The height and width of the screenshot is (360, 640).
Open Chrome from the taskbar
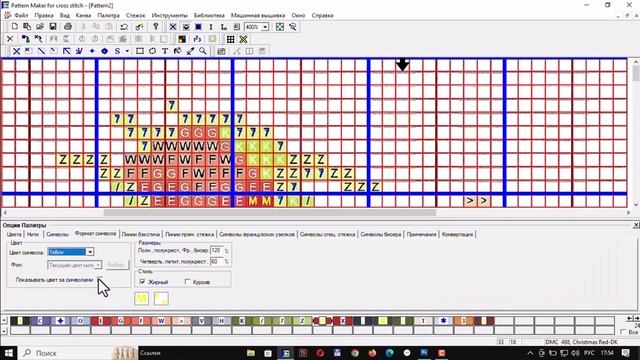coord(354,353)
